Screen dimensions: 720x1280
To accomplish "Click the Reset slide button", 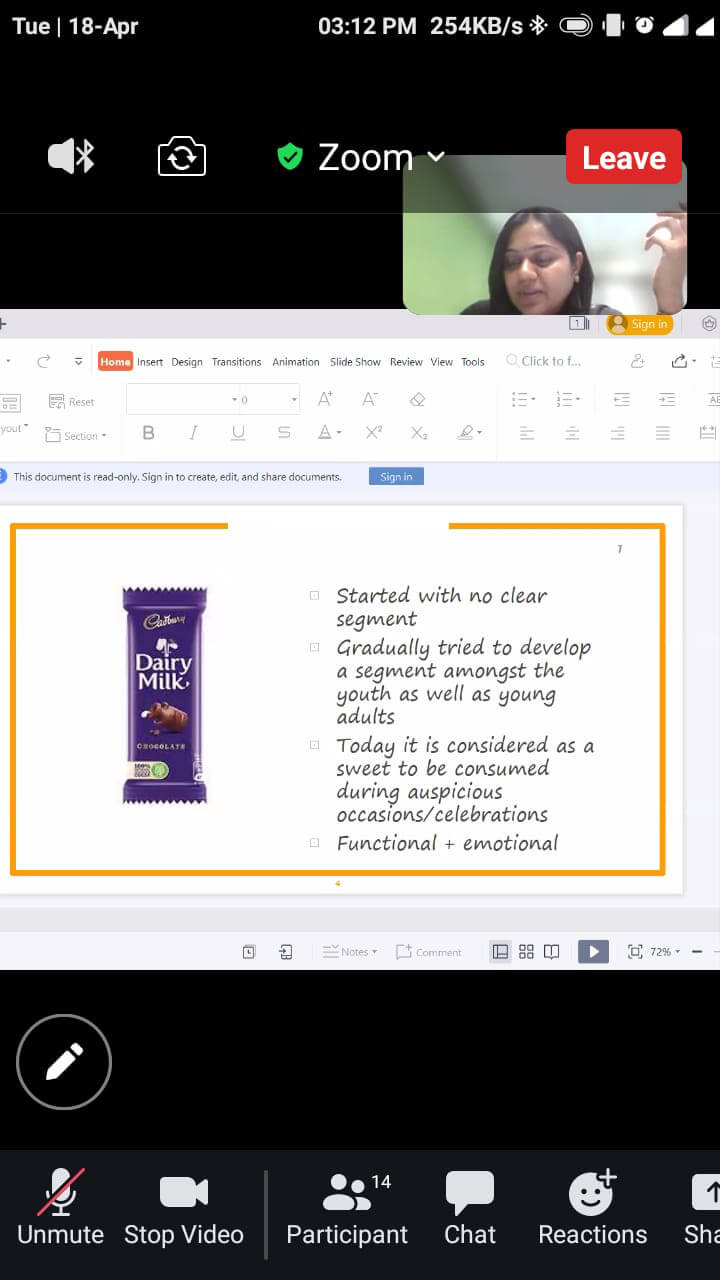I will click(x=71, y=402).
